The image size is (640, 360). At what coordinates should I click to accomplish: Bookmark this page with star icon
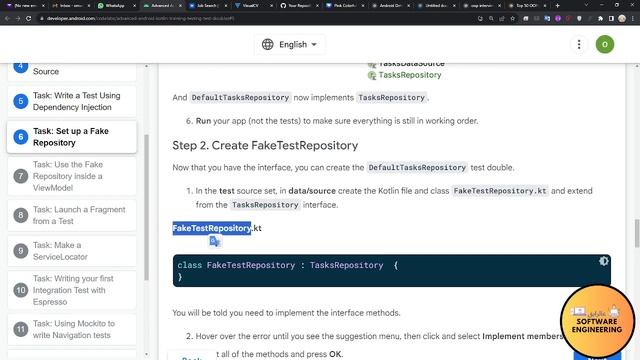(512, 18)
